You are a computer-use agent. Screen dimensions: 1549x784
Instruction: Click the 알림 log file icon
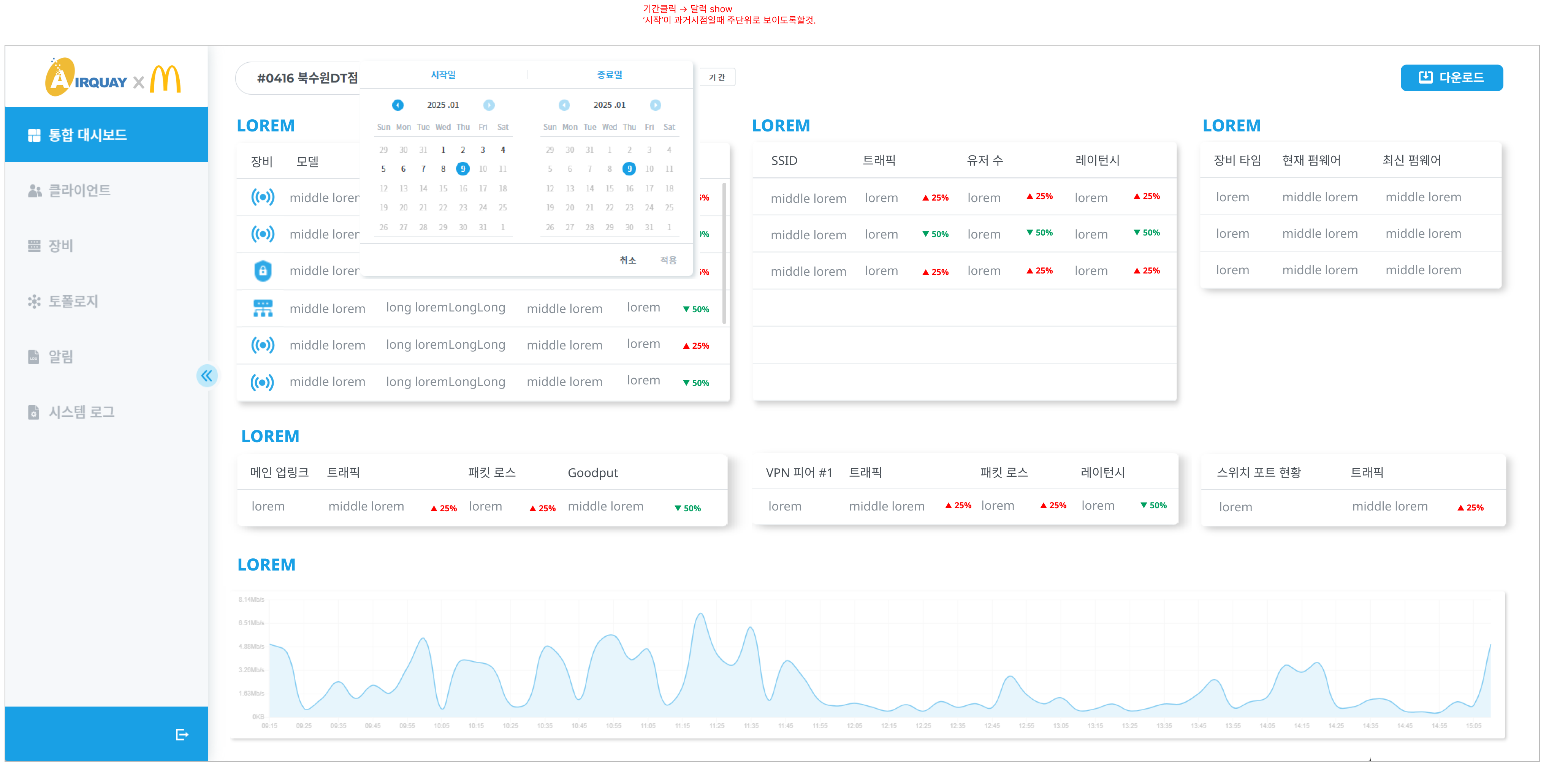click(x=34, y=357)
